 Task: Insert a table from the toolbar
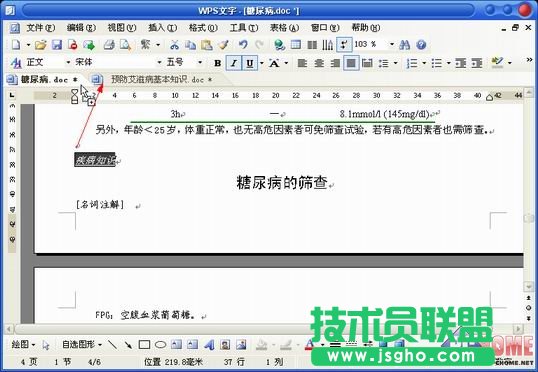tap(296, 45)
